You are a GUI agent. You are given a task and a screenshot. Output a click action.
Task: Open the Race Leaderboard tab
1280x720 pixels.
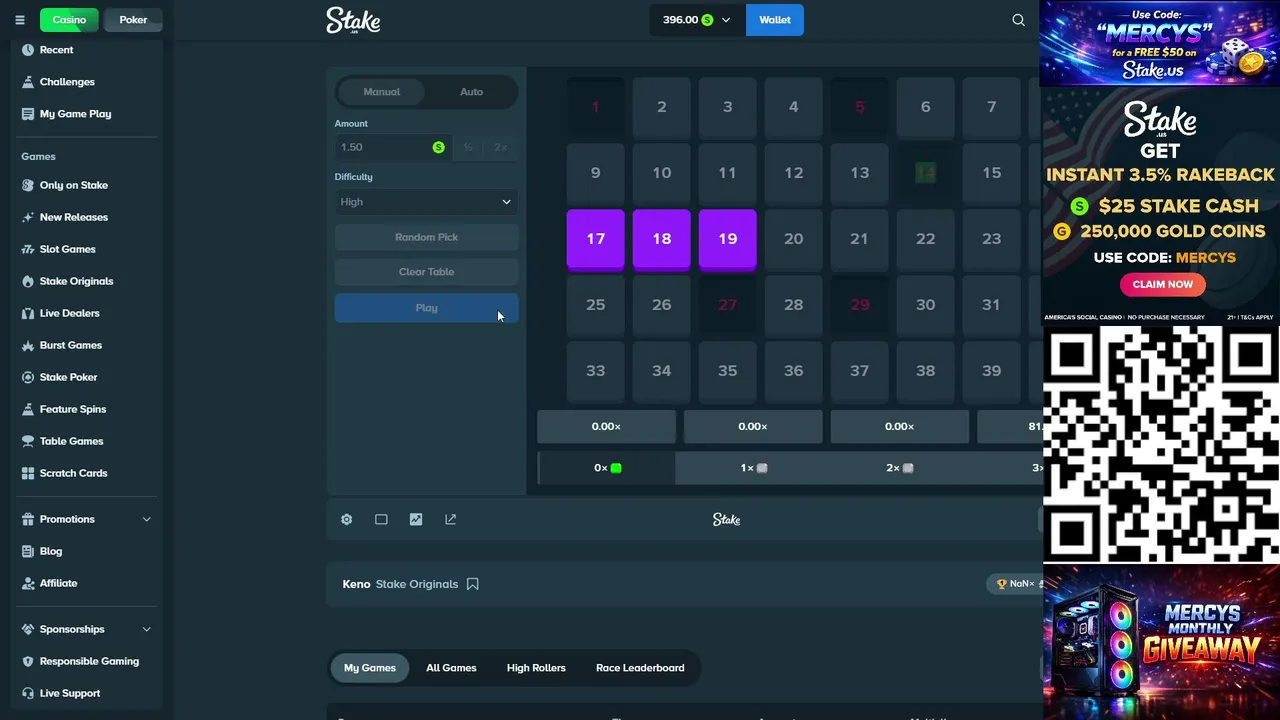pos(640,668)
